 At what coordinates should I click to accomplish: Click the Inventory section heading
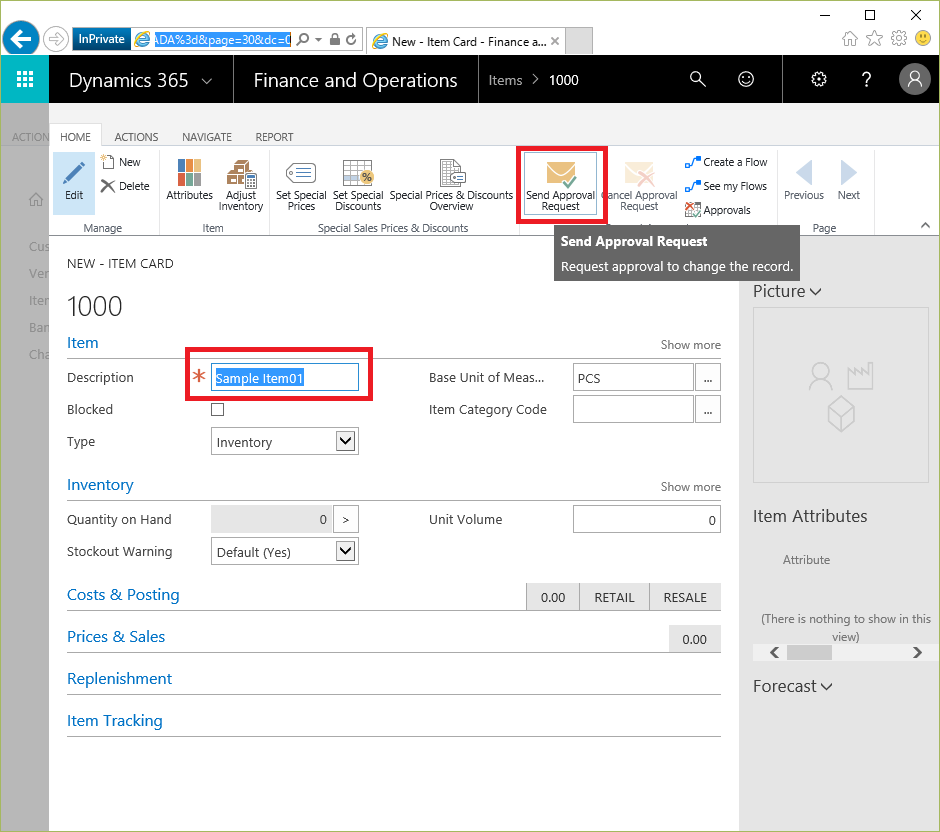pos(100,485)
